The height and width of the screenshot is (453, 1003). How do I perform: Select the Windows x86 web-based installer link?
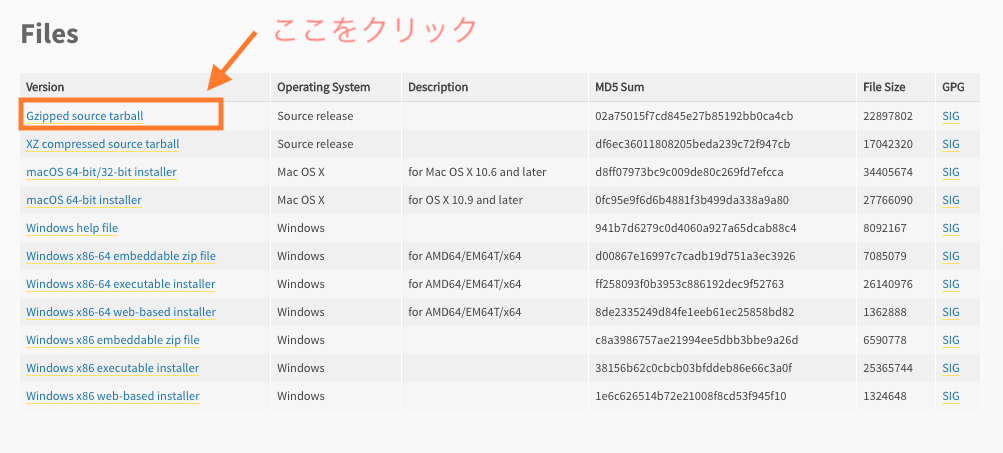click(x=113, y=396)
